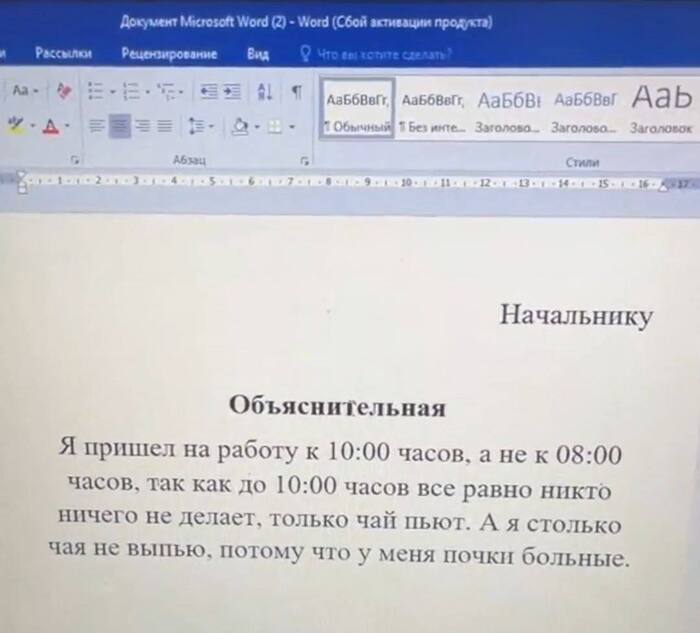Click the 'Что вы хотите сделать?' search box

point(384,55)
